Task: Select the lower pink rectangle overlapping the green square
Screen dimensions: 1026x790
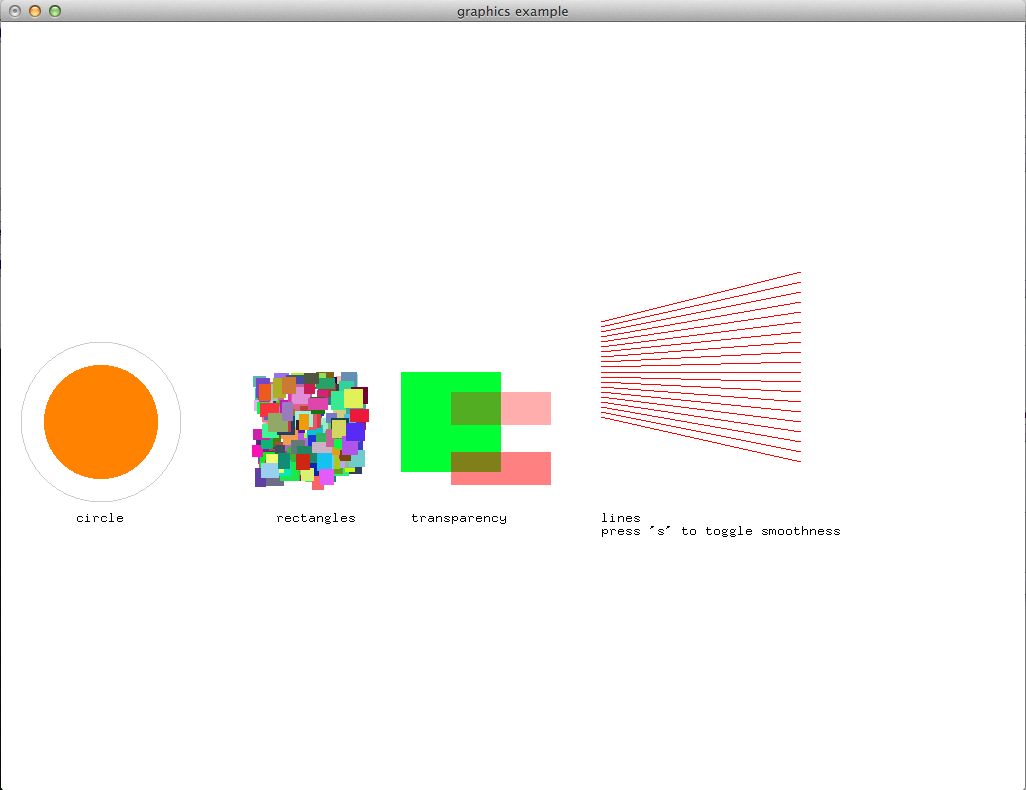Action: [525, 468]
